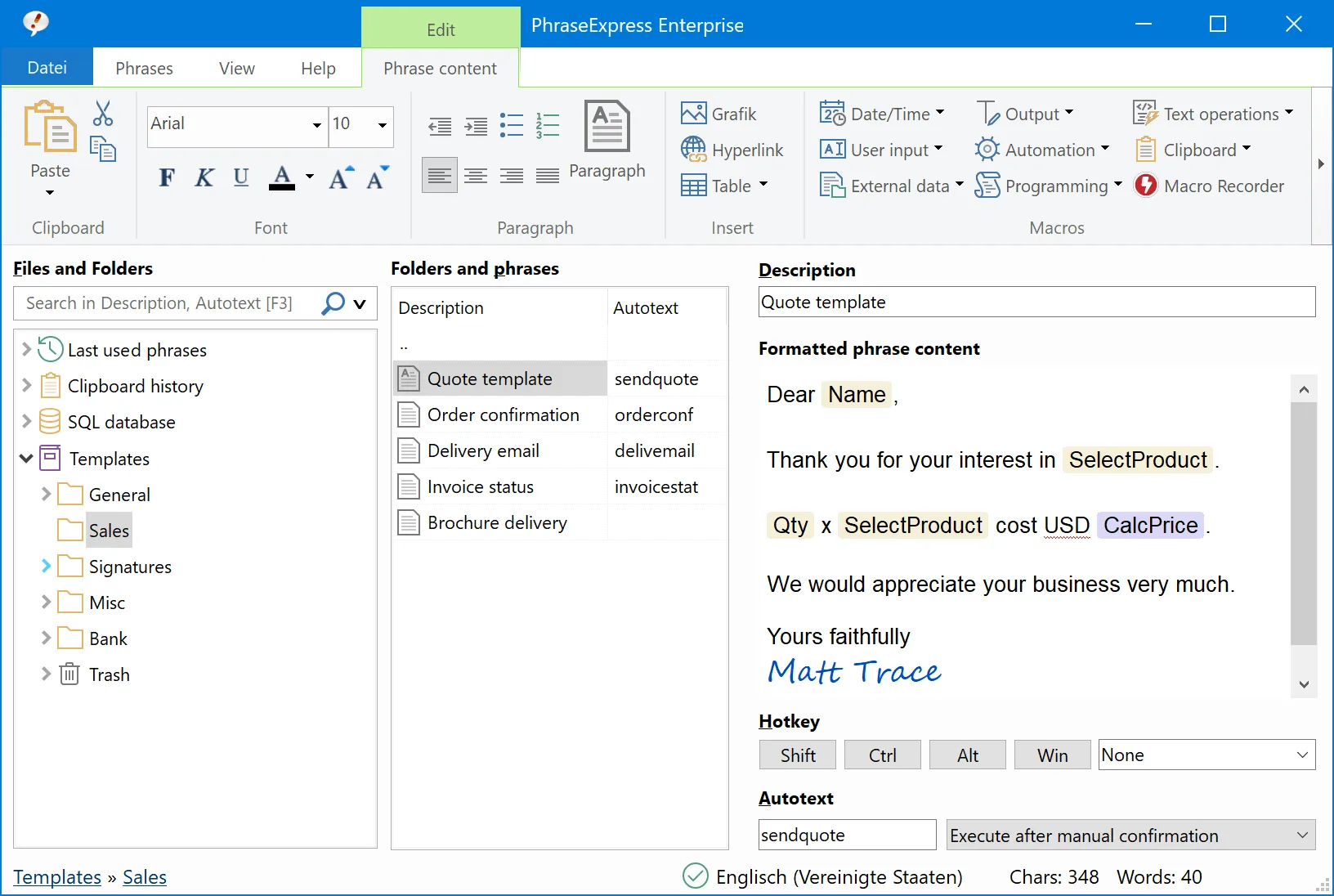Insert a Grafik image

click(718, 113)
